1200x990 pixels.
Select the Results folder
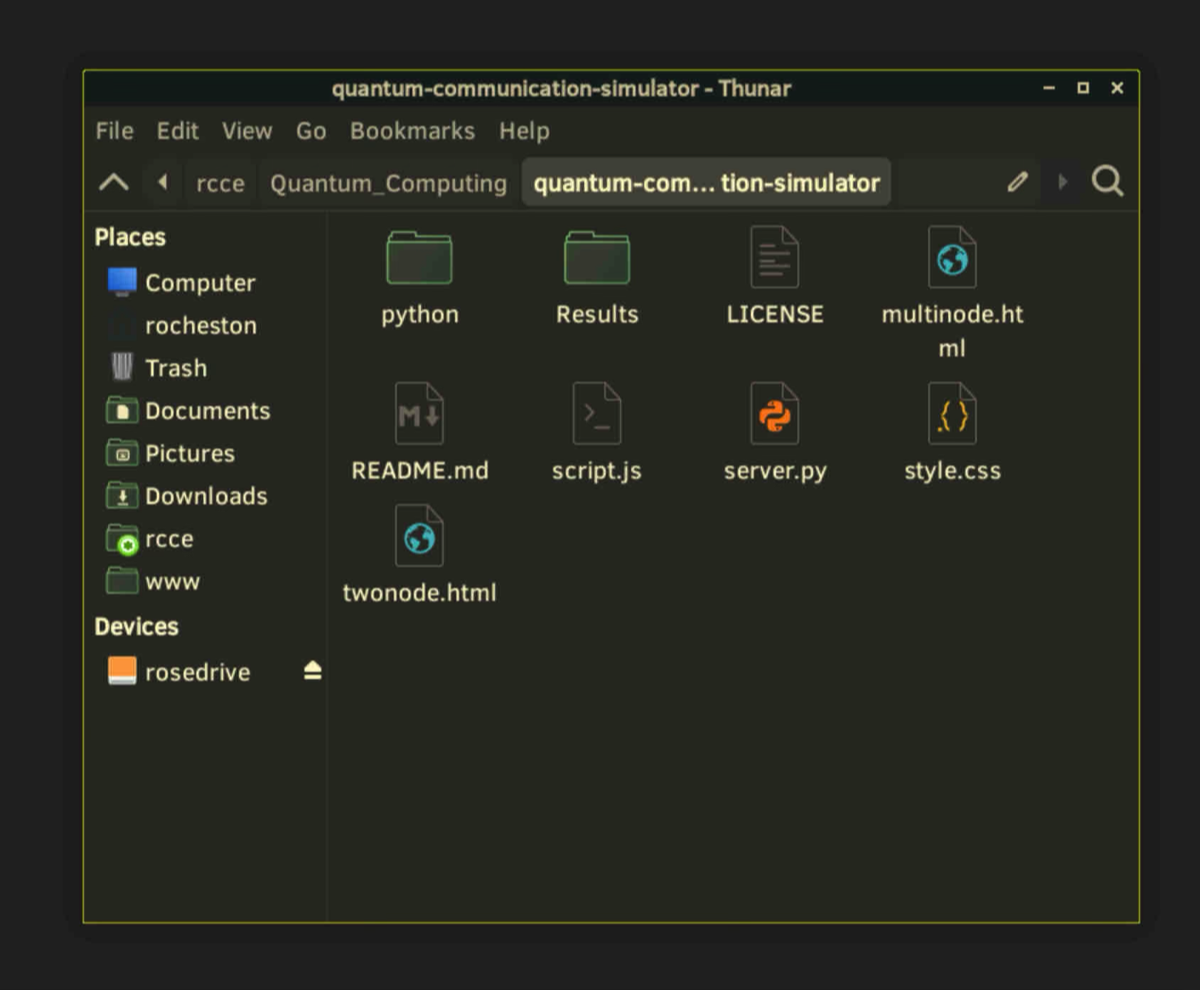click(x=596, y=258)
